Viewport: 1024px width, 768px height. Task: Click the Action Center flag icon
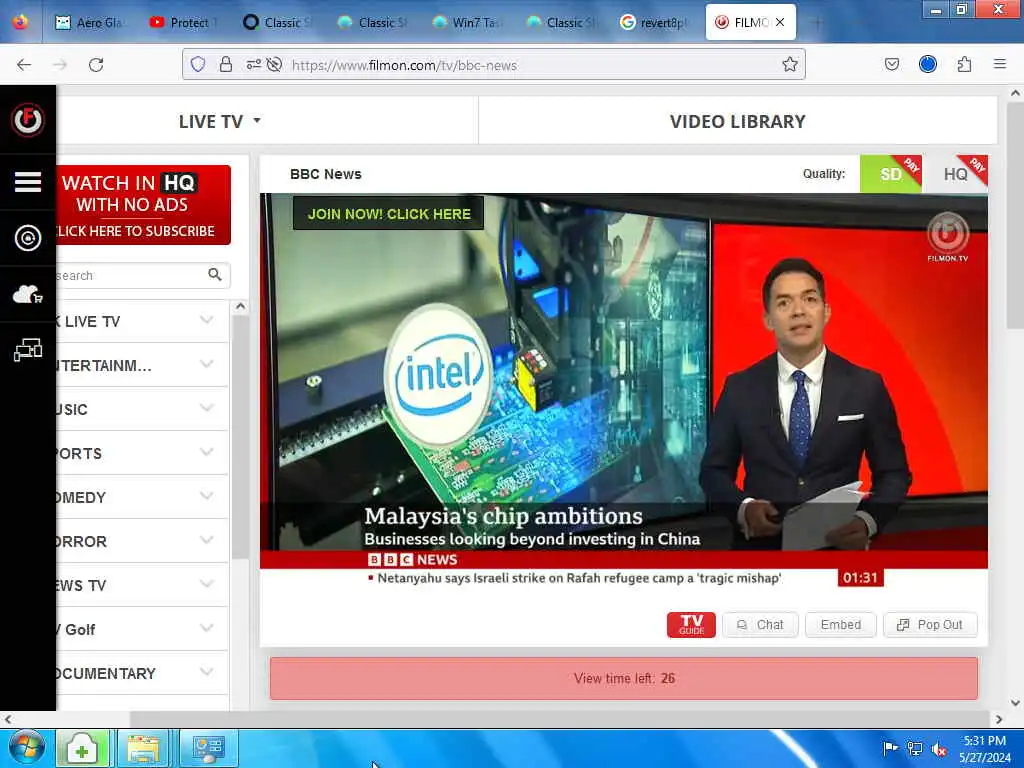889,748
